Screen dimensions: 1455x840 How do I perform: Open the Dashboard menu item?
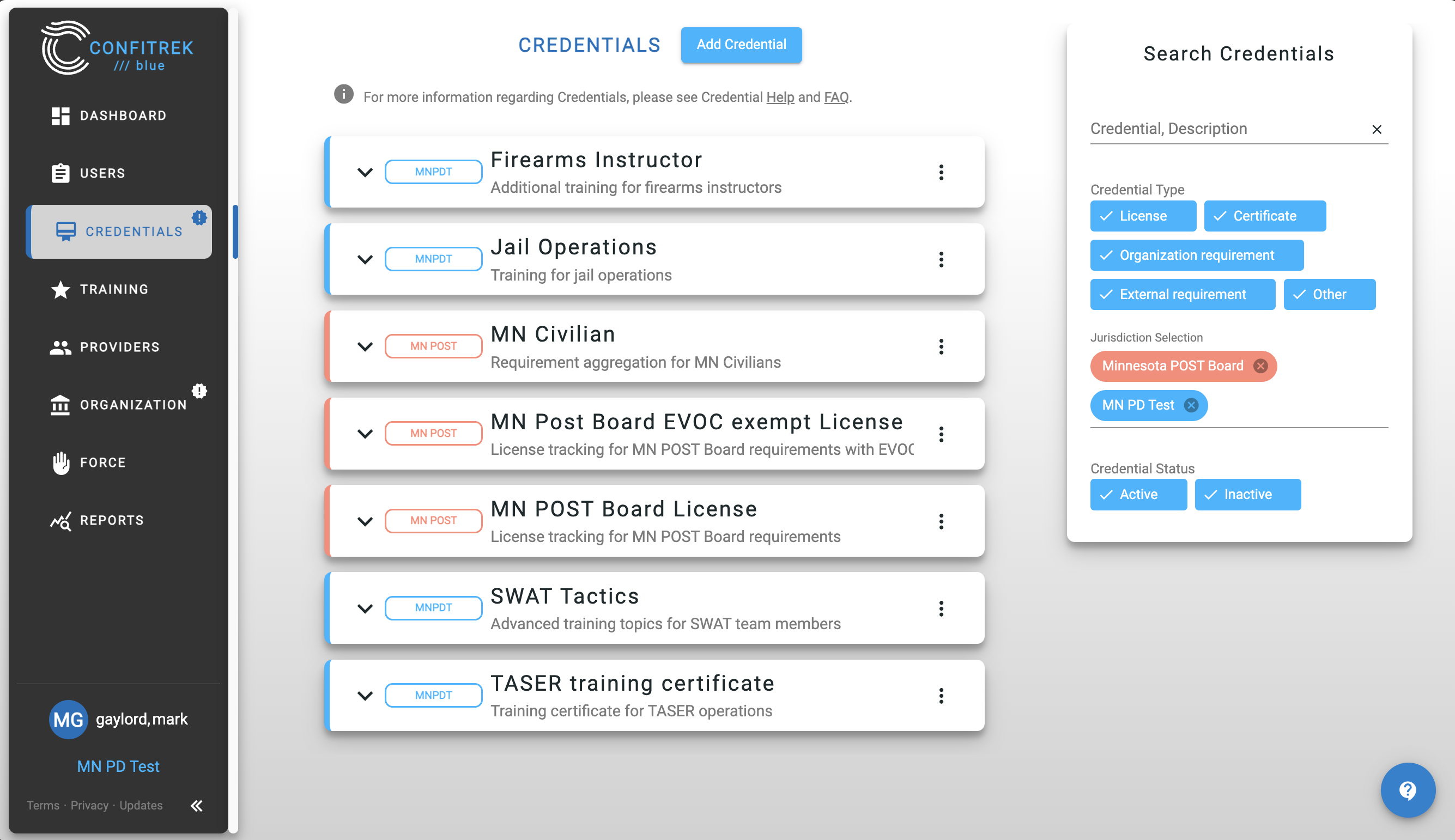[x=119, y=116]
